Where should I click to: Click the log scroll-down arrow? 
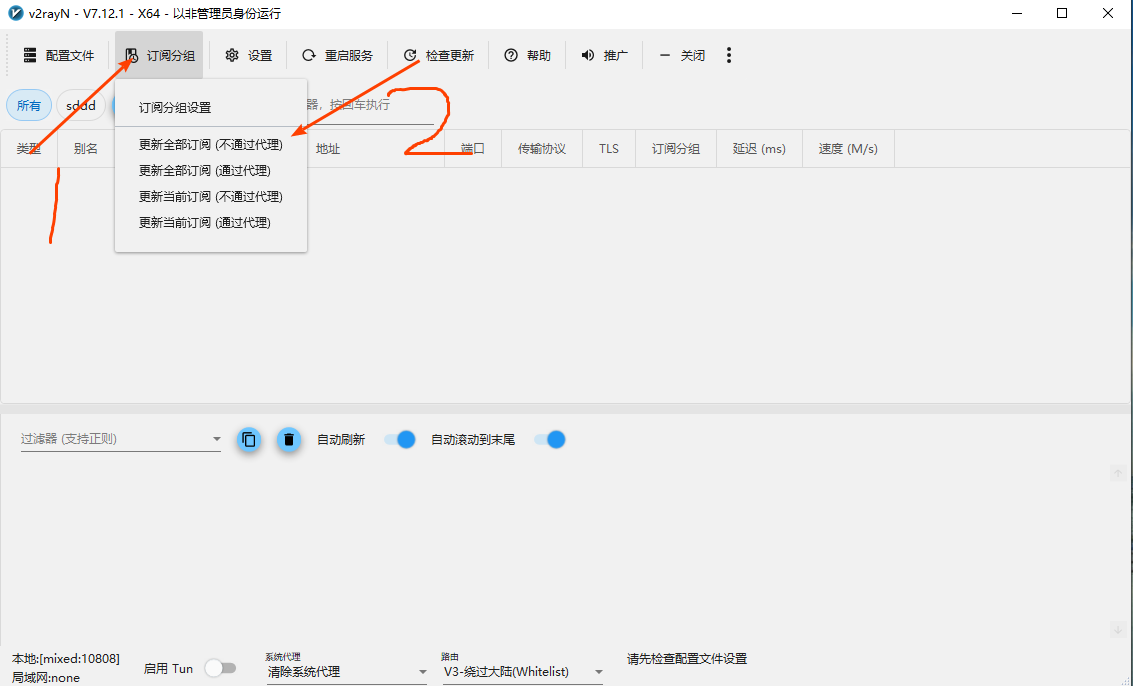[x=1118, y=630]
